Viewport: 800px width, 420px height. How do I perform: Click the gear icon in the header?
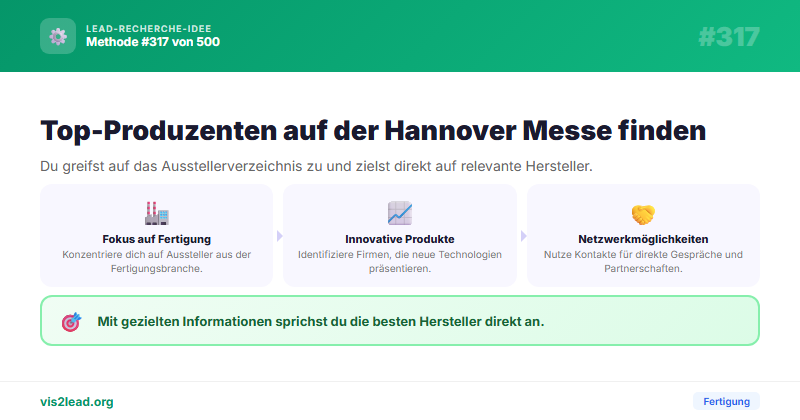pyautogui.click(x=58, y=36)
